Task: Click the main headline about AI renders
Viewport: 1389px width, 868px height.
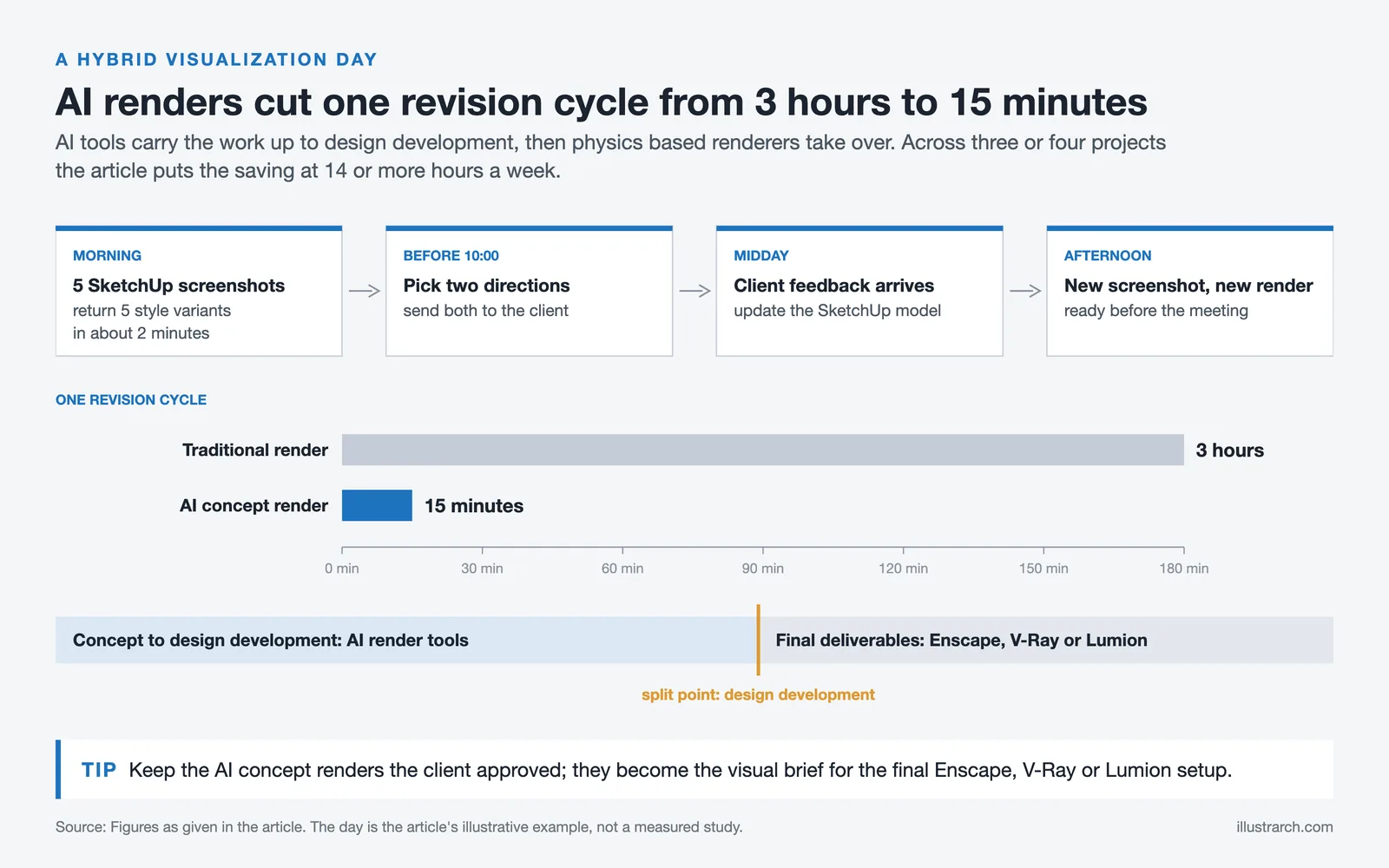Action: [601, 102]
